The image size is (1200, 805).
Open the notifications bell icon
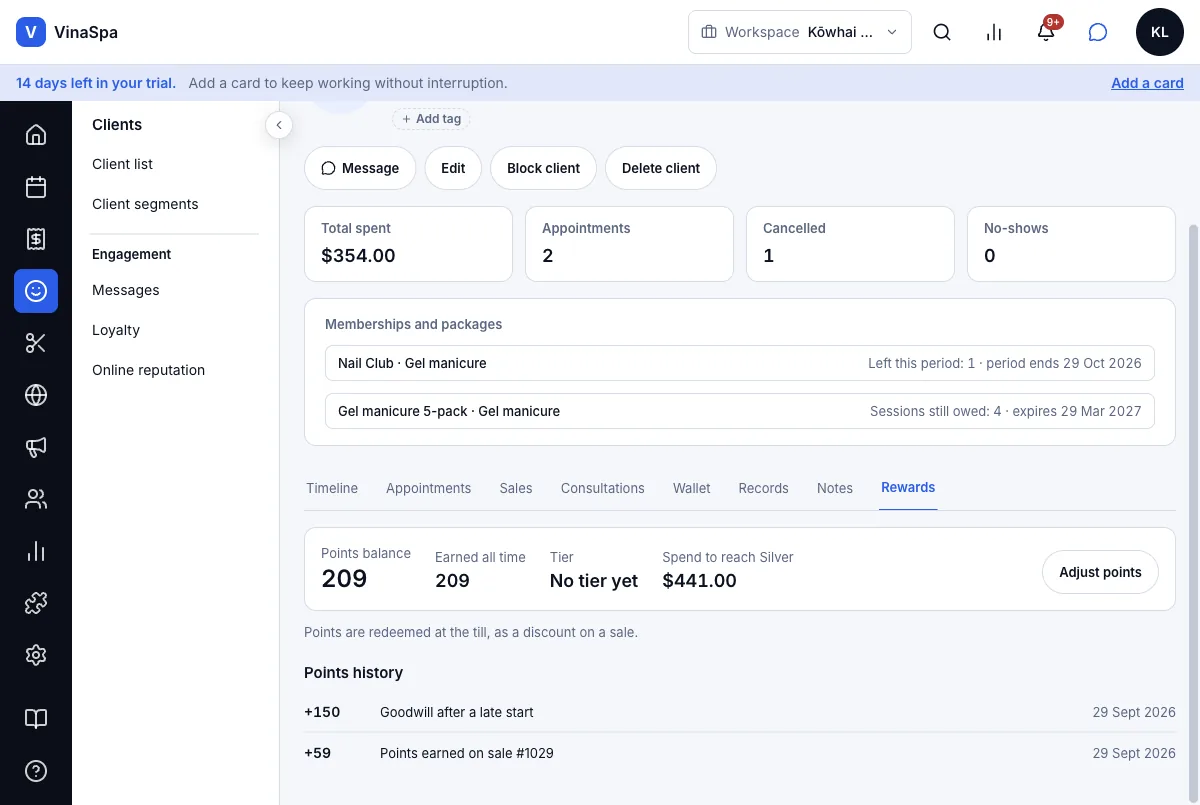[x=1046, y=32]
